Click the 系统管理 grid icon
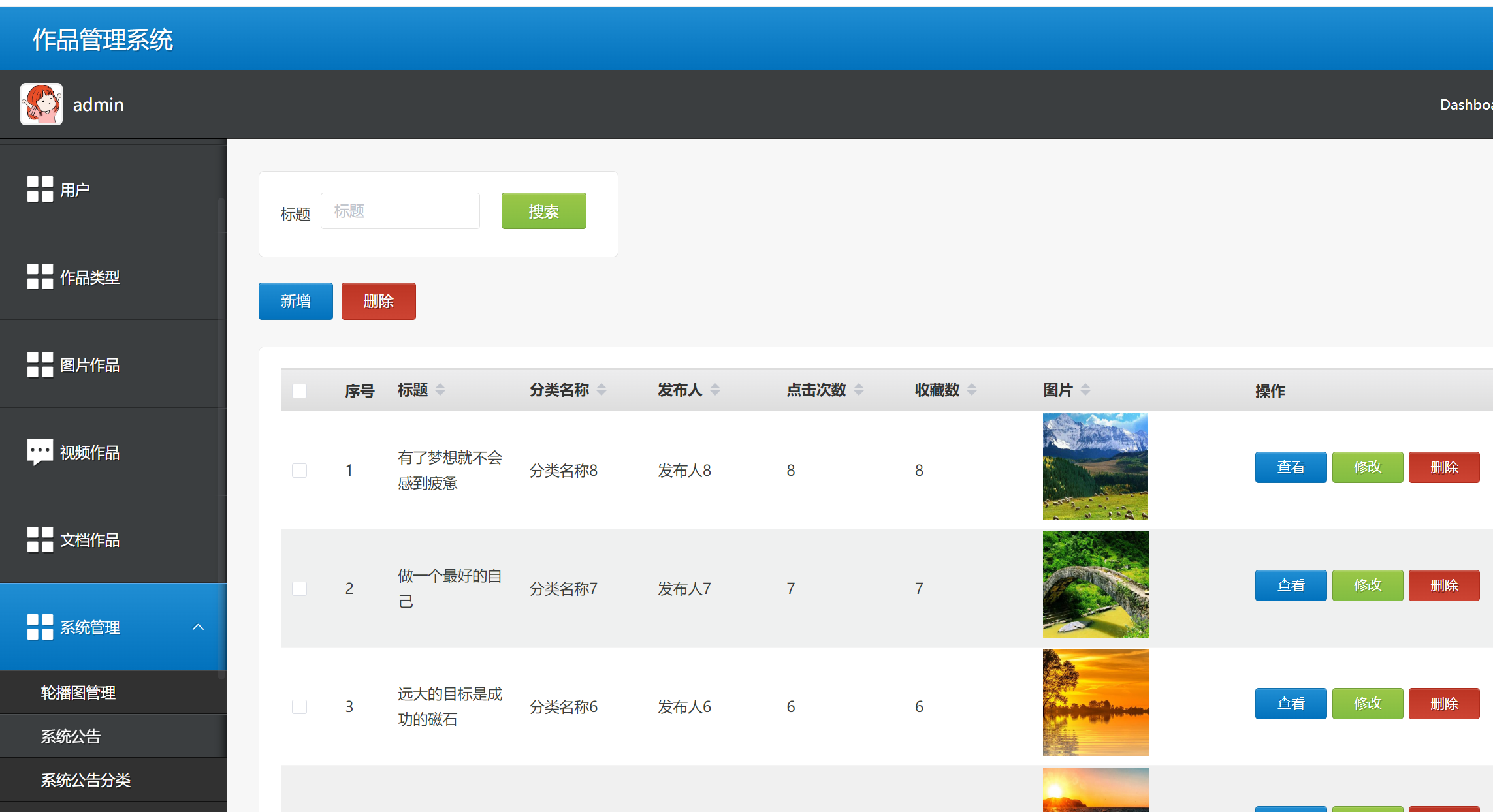Viewport: 1493px width, 812px height. 39,627
